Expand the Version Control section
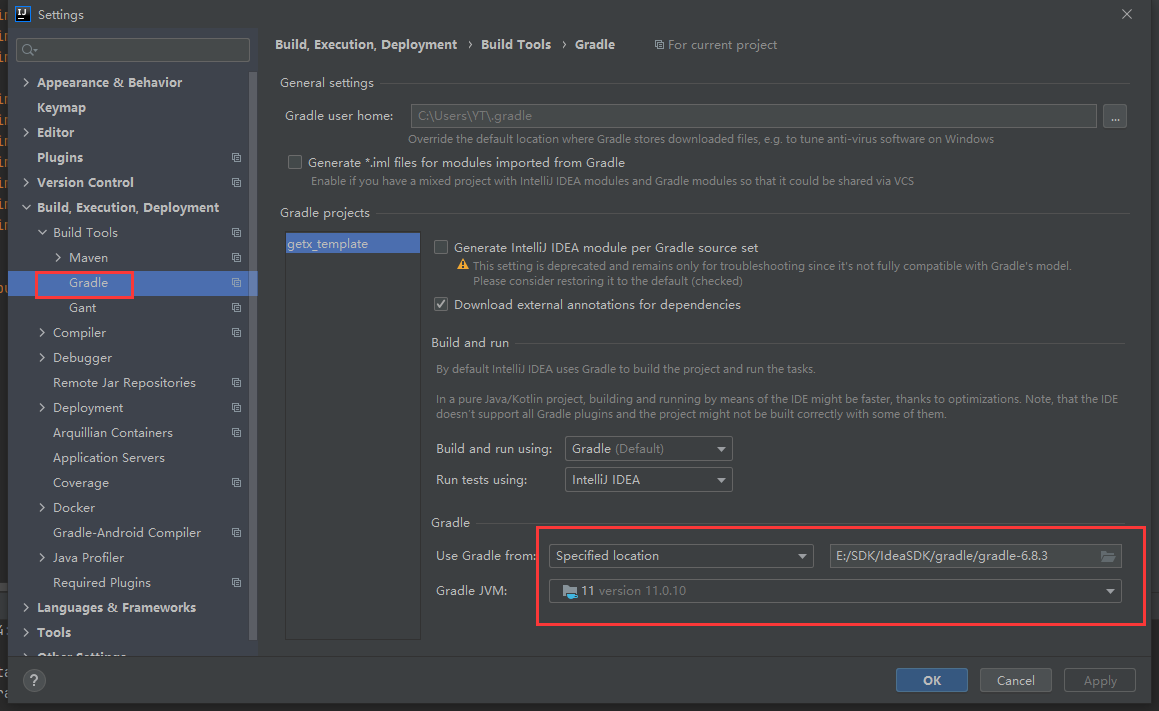Viewport: 1159px width, 711px height. [x=27, y=183]
